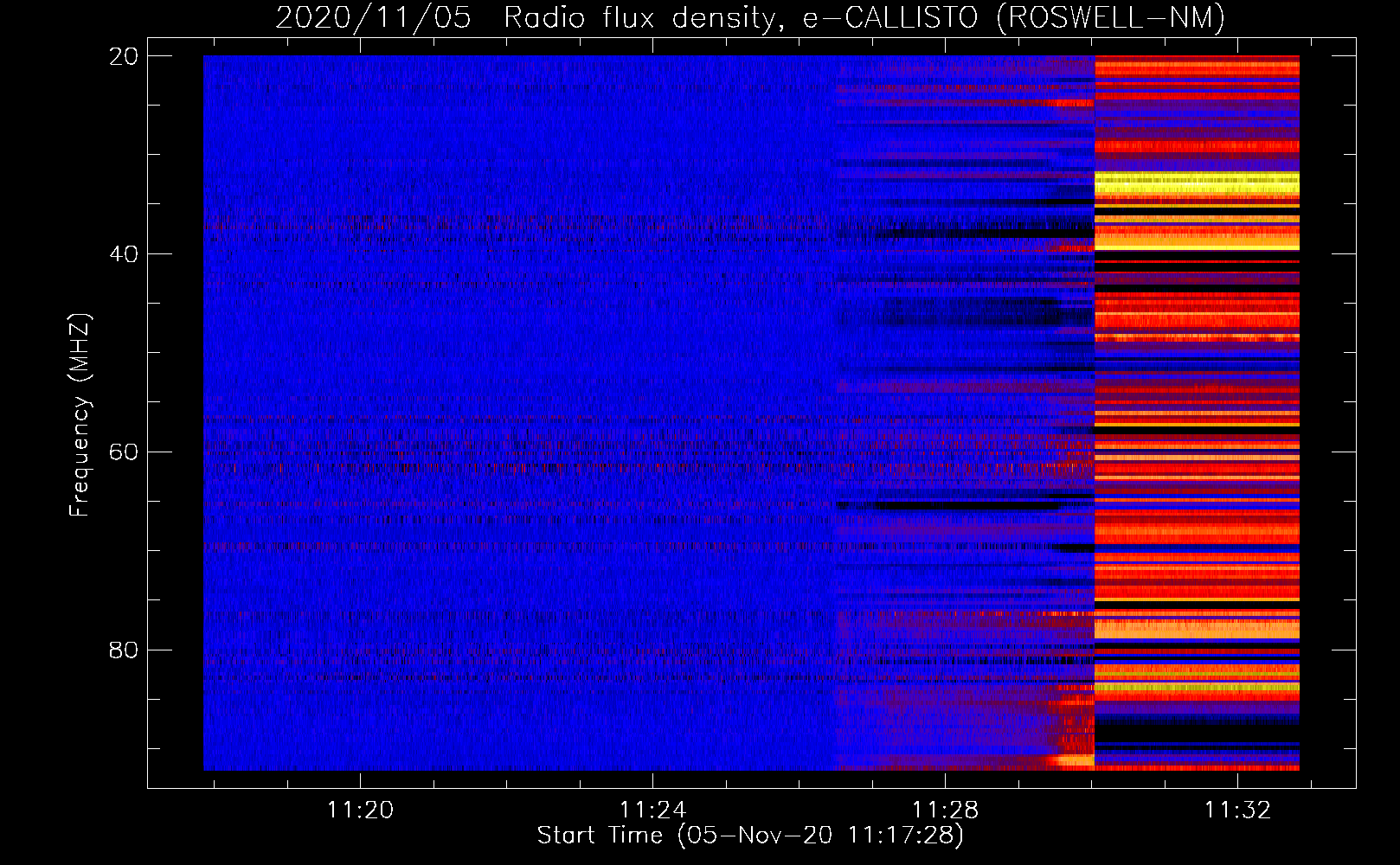Screen dimensions: 1400x865
Task: Click the '11:24' time tick label
Action: point(652,810)
